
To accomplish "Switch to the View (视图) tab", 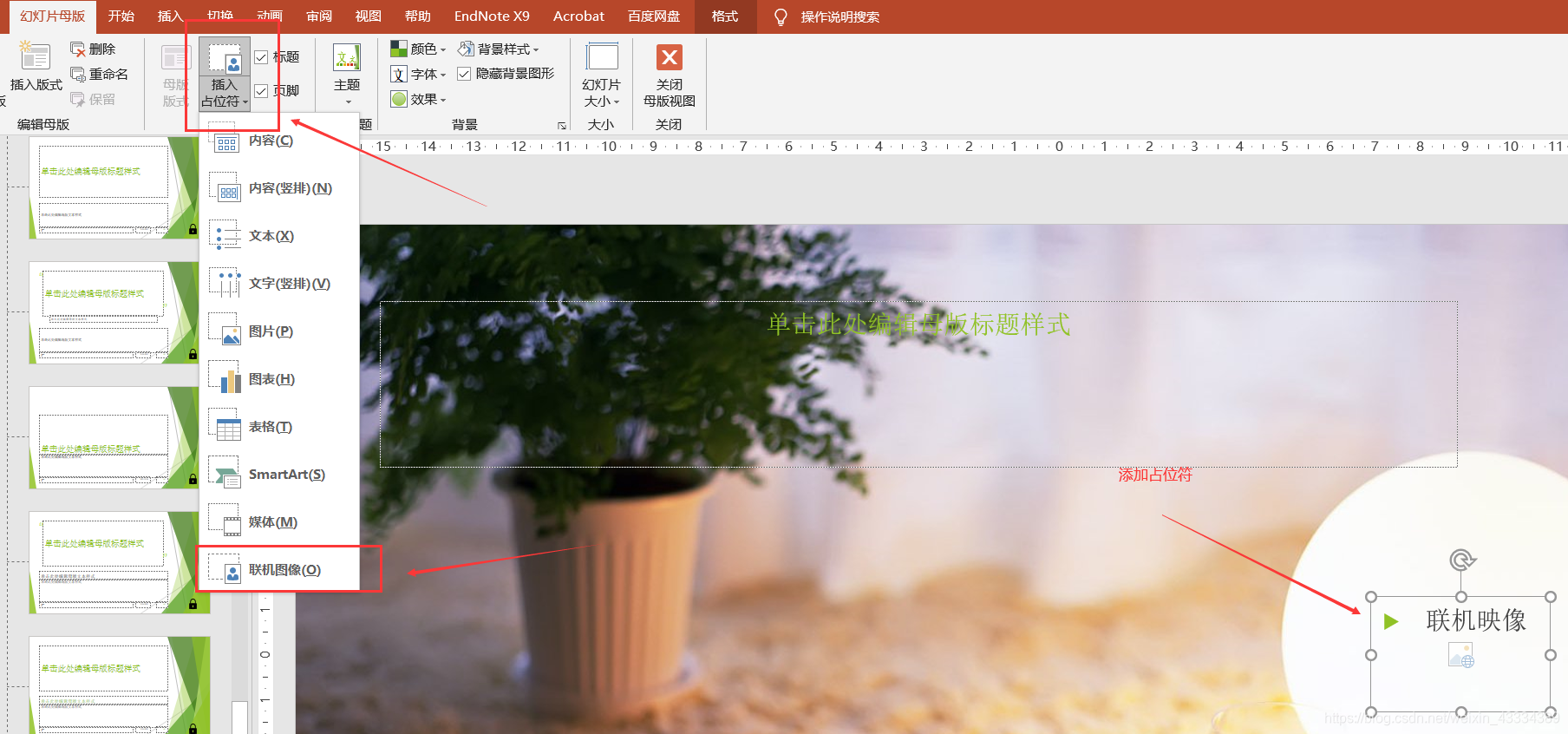I will (x=369, y=16).
